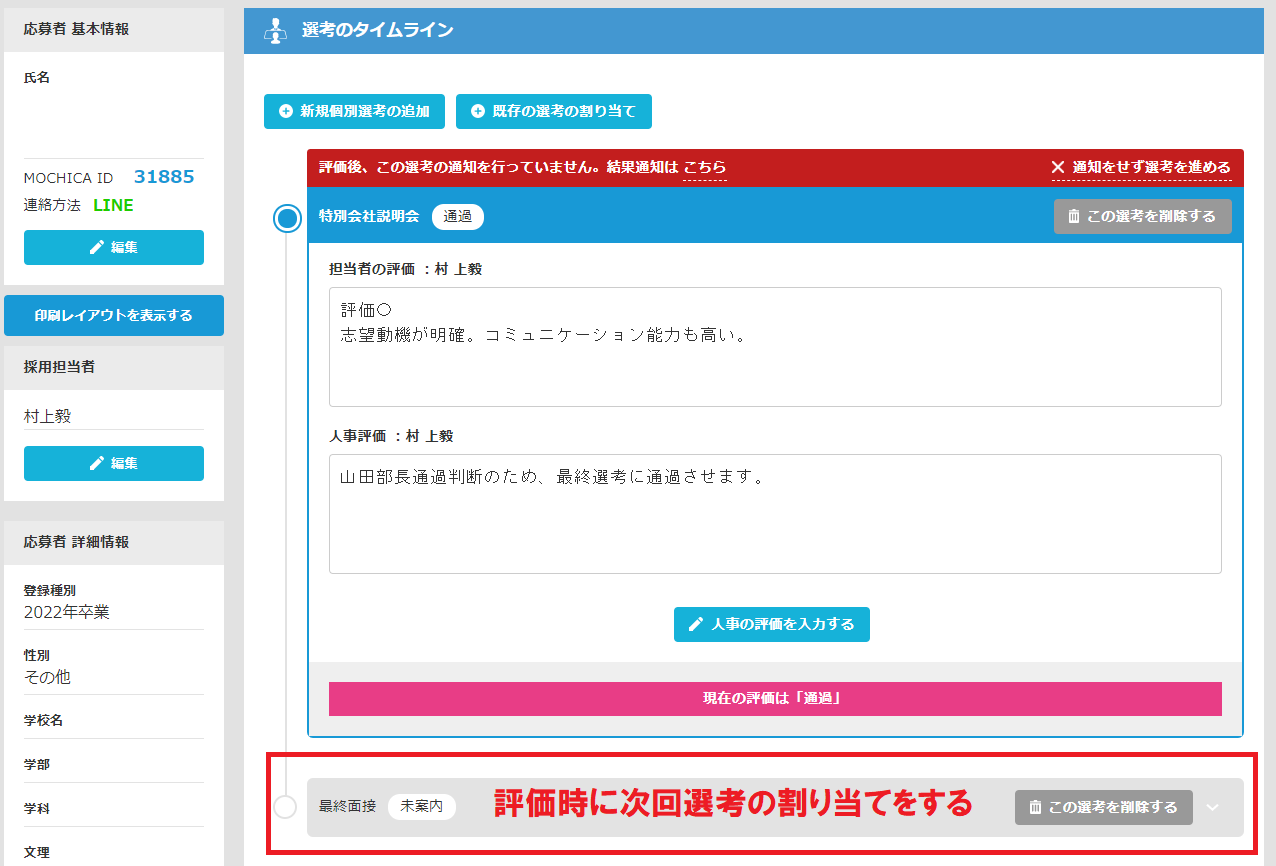The width and height of the screenshot is (1276, 866).
Task: Select the active blue timeline marker
Action: pos(288,219)
